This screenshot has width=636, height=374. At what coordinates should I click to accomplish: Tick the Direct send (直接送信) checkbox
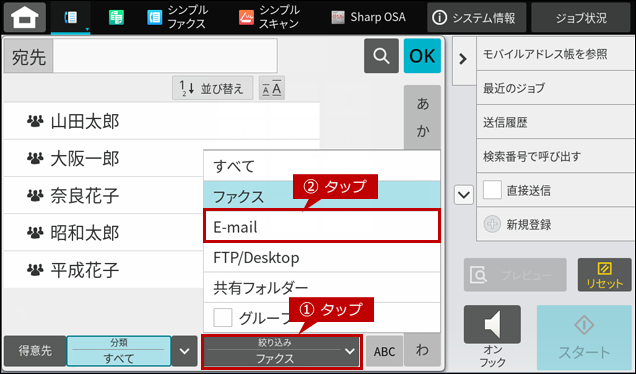tap(492, 190)
